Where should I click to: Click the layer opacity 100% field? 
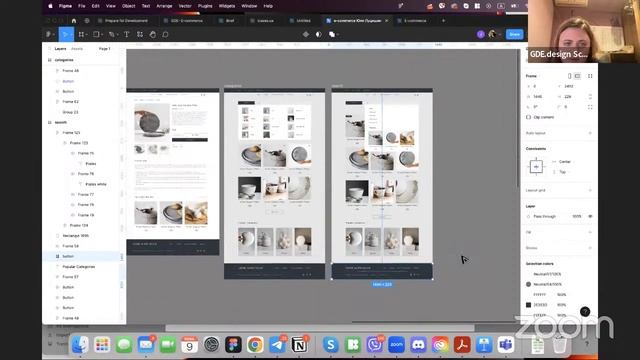tap(576, 216)
